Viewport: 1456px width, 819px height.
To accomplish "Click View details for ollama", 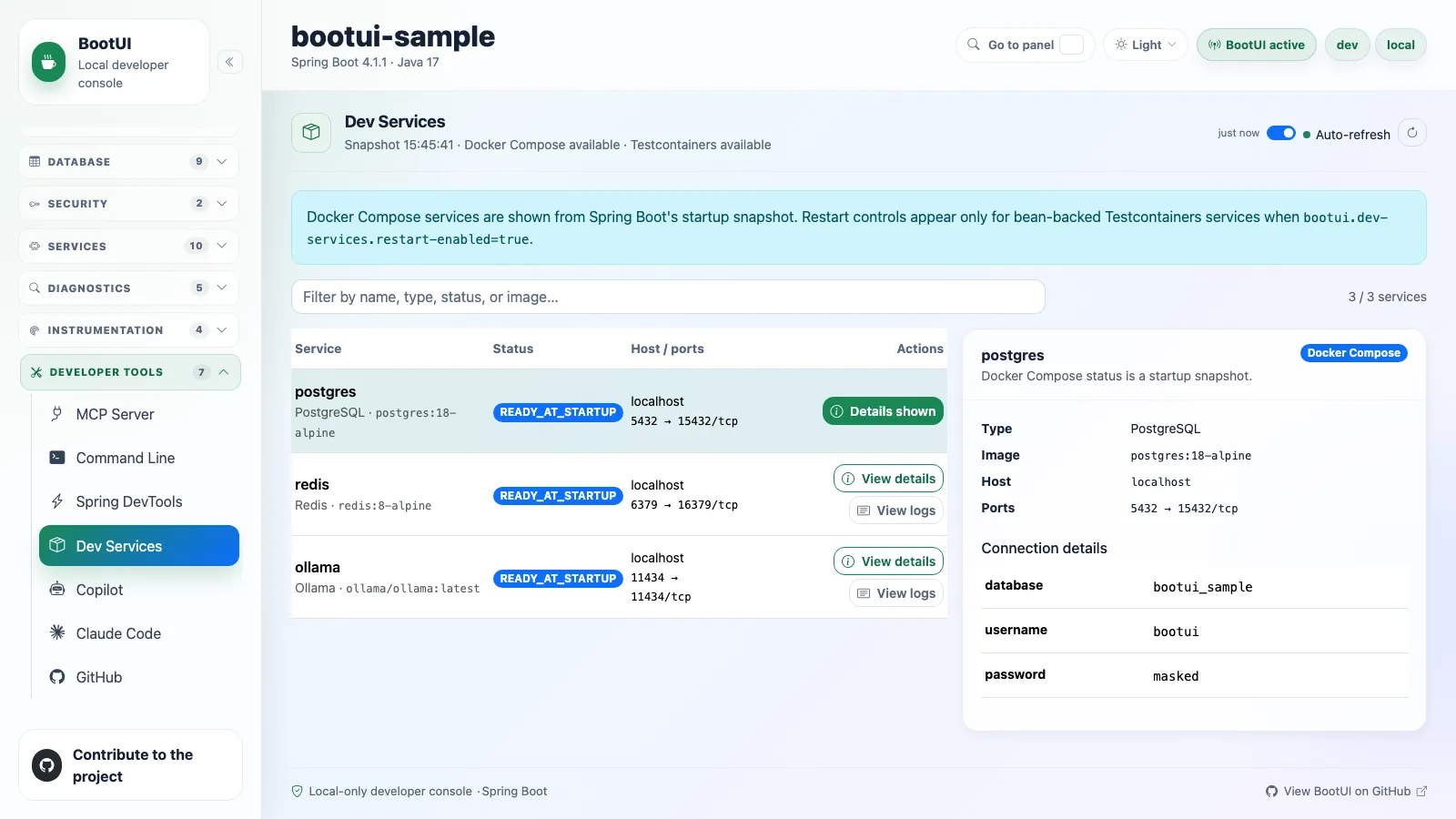I will pos(888,561).
